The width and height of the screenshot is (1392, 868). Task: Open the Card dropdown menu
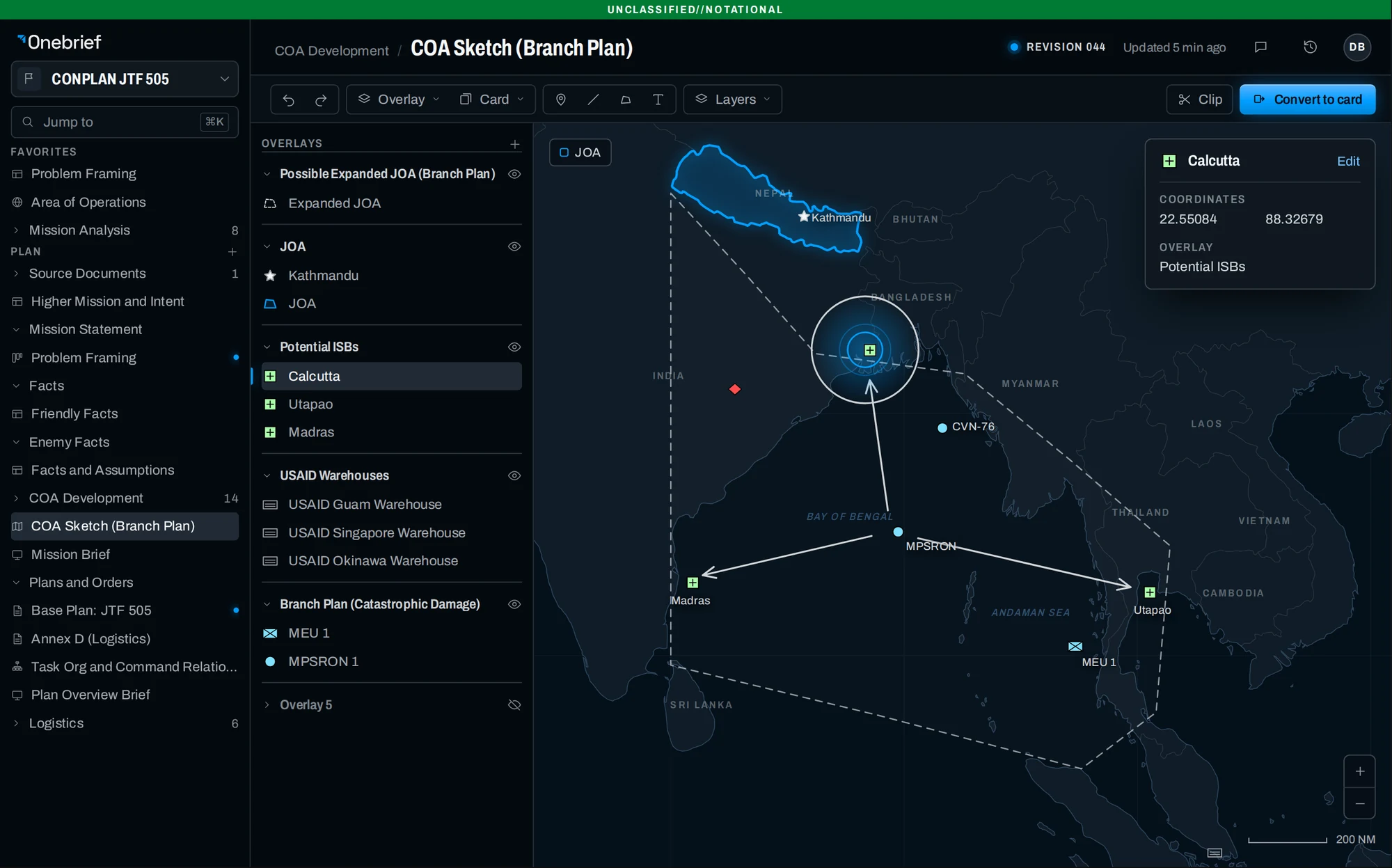491,100
